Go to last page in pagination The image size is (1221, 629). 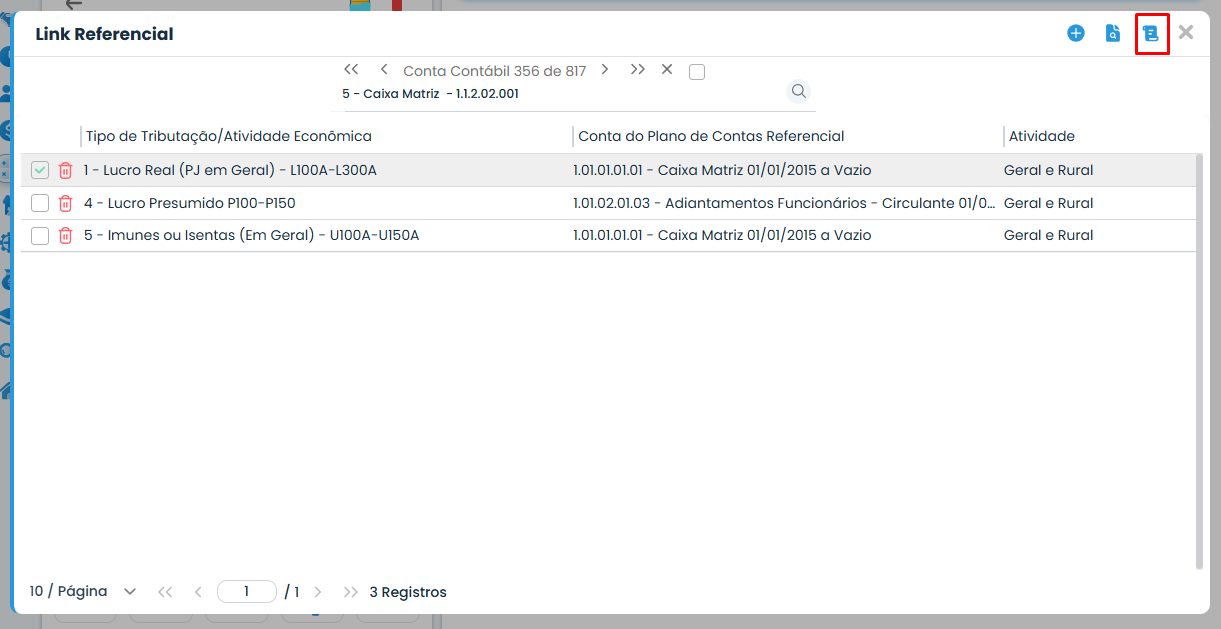pyautogui.click(x=350, y=592)
